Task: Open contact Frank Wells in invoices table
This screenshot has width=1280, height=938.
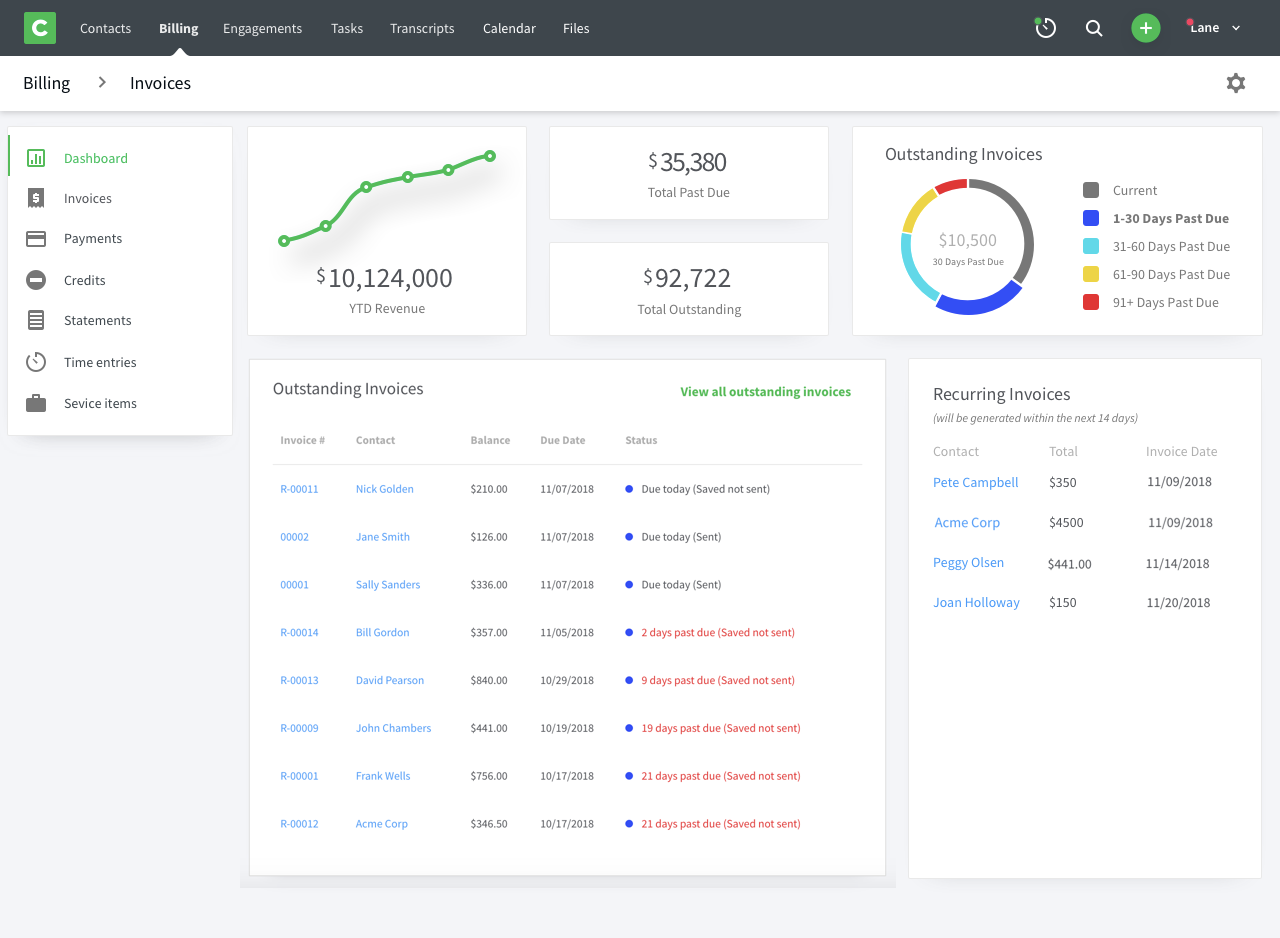Action: pyautogui.click(x=383, y=776)
